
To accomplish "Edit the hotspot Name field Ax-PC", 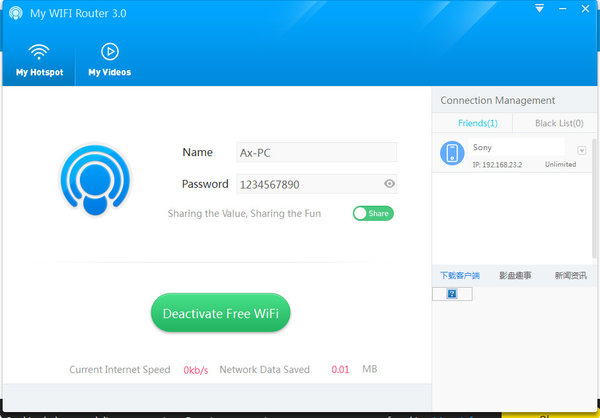I will [x=316, y=152].
